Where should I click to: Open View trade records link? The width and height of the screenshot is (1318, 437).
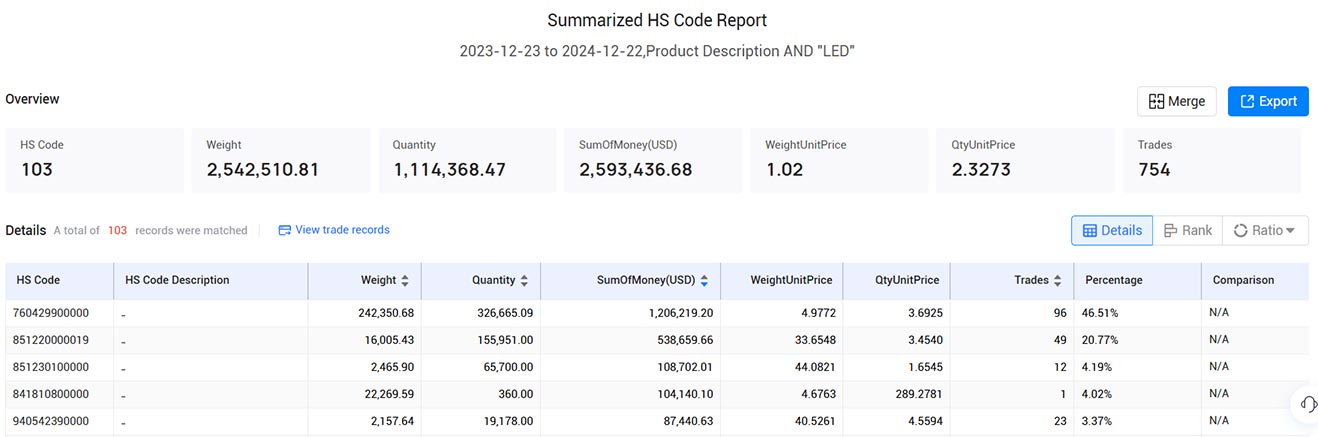(342, 230)
